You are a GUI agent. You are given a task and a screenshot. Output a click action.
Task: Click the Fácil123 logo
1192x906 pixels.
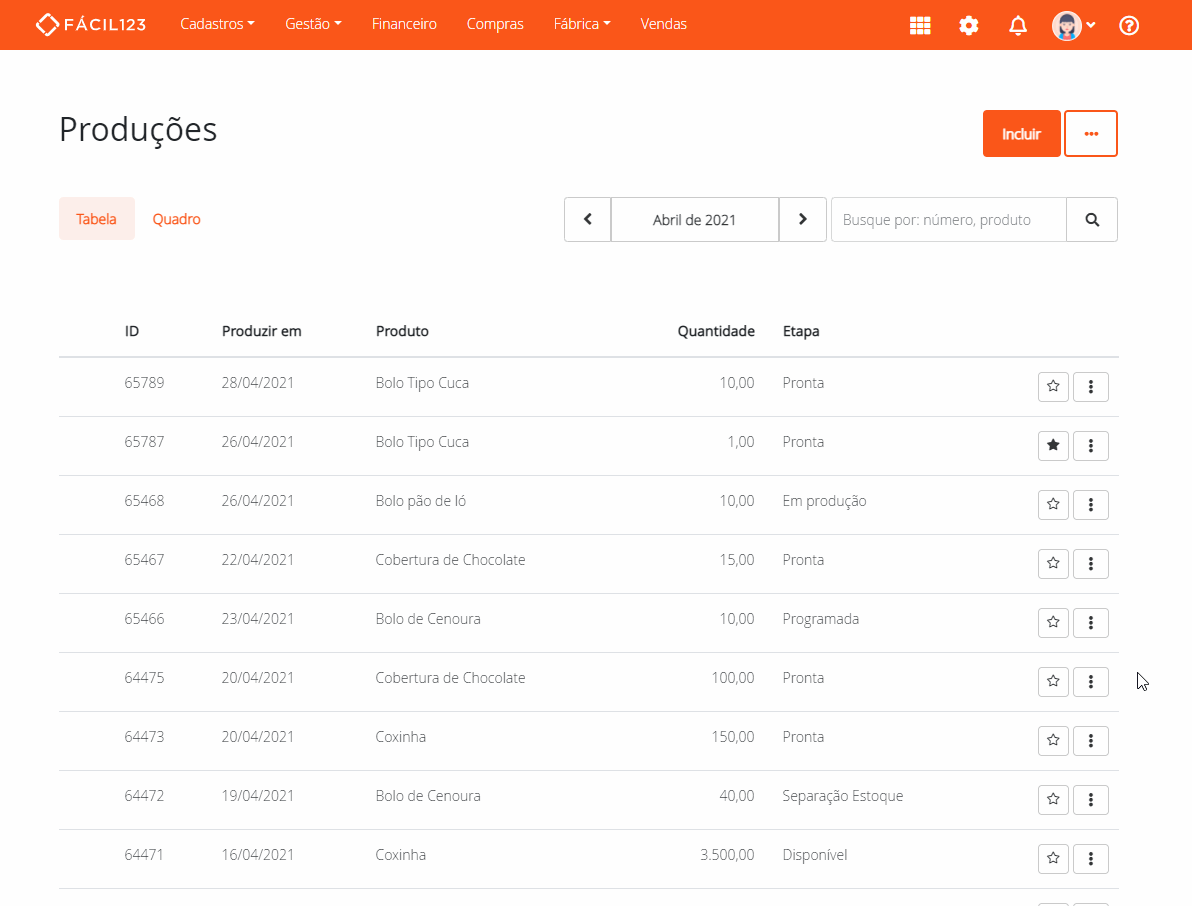(x=90, y=24)
